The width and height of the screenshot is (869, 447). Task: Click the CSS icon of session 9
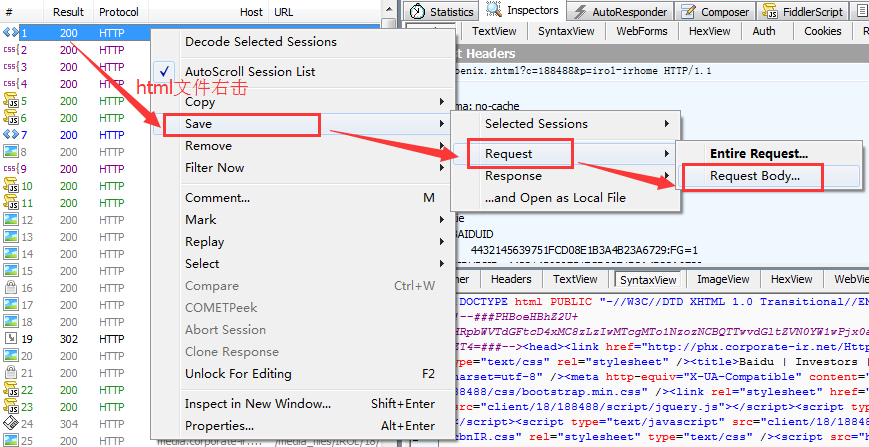coord(11,169)
